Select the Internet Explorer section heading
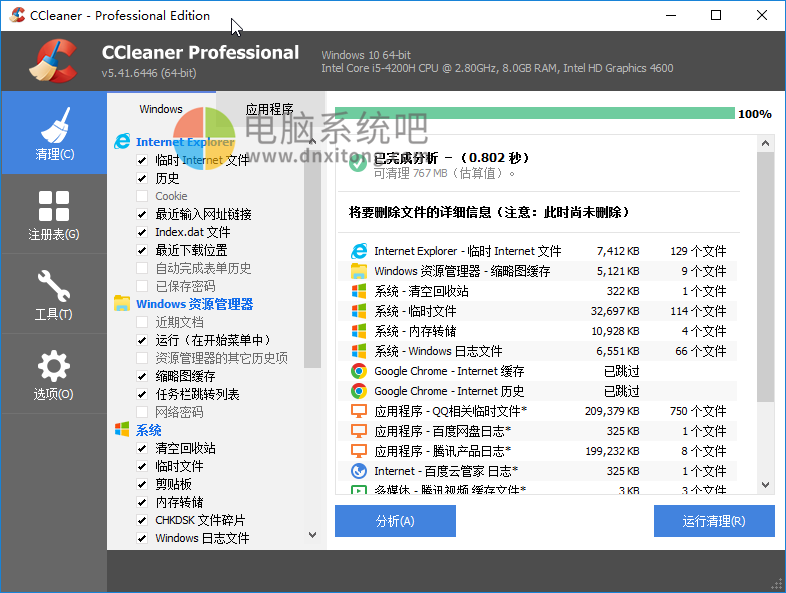Image resolution: width=786 pixels, height=593 pixels. [185, 142]
